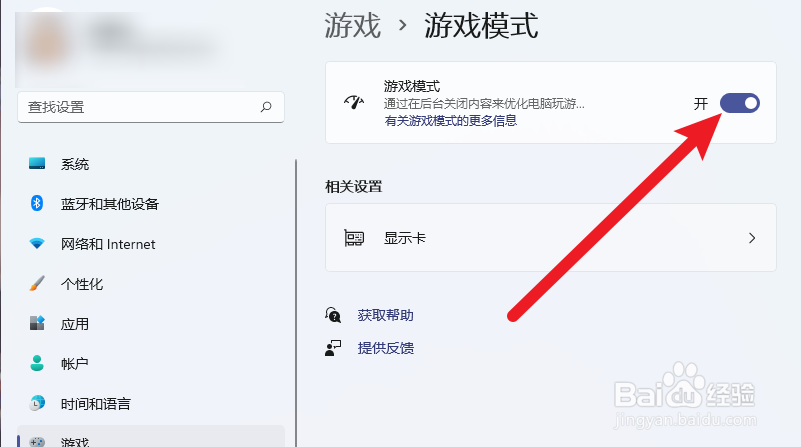Click the Wi-Fi network icon

[37, 244]
